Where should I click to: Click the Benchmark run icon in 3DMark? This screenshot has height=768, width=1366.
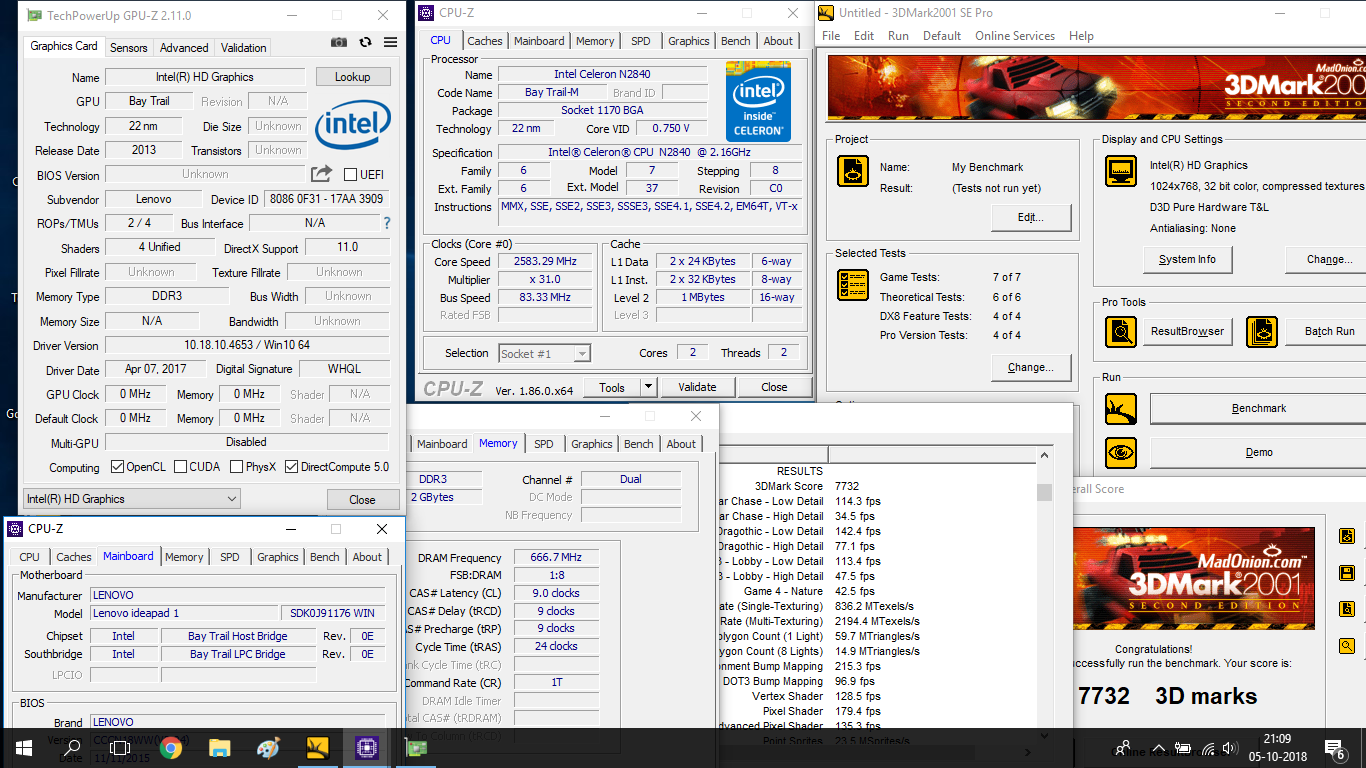1120,408
